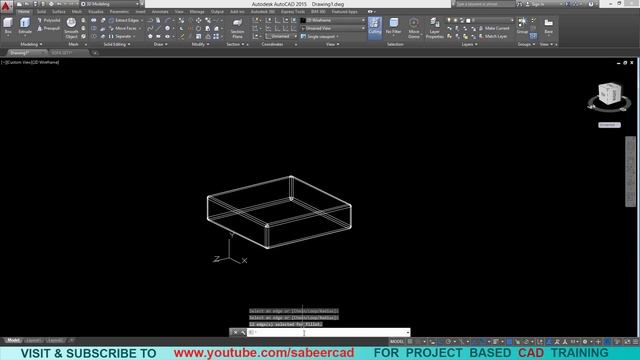Close the command line with X
Screen dimensions: 640x360
(x=236, y=333)
